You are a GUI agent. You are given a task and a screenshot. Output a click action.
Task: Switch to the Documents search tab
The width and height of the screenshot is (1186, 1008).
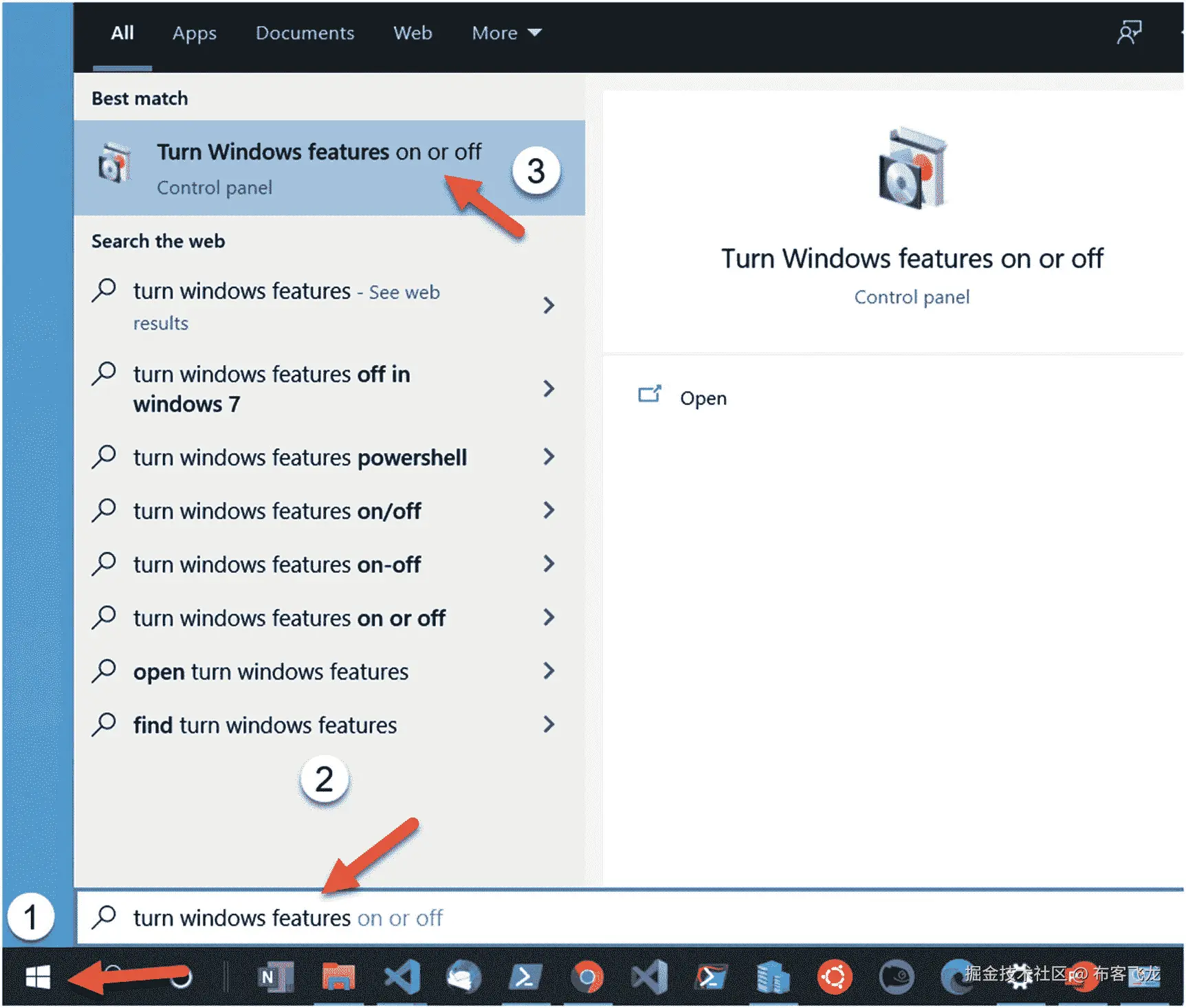[x=305, y=33]
